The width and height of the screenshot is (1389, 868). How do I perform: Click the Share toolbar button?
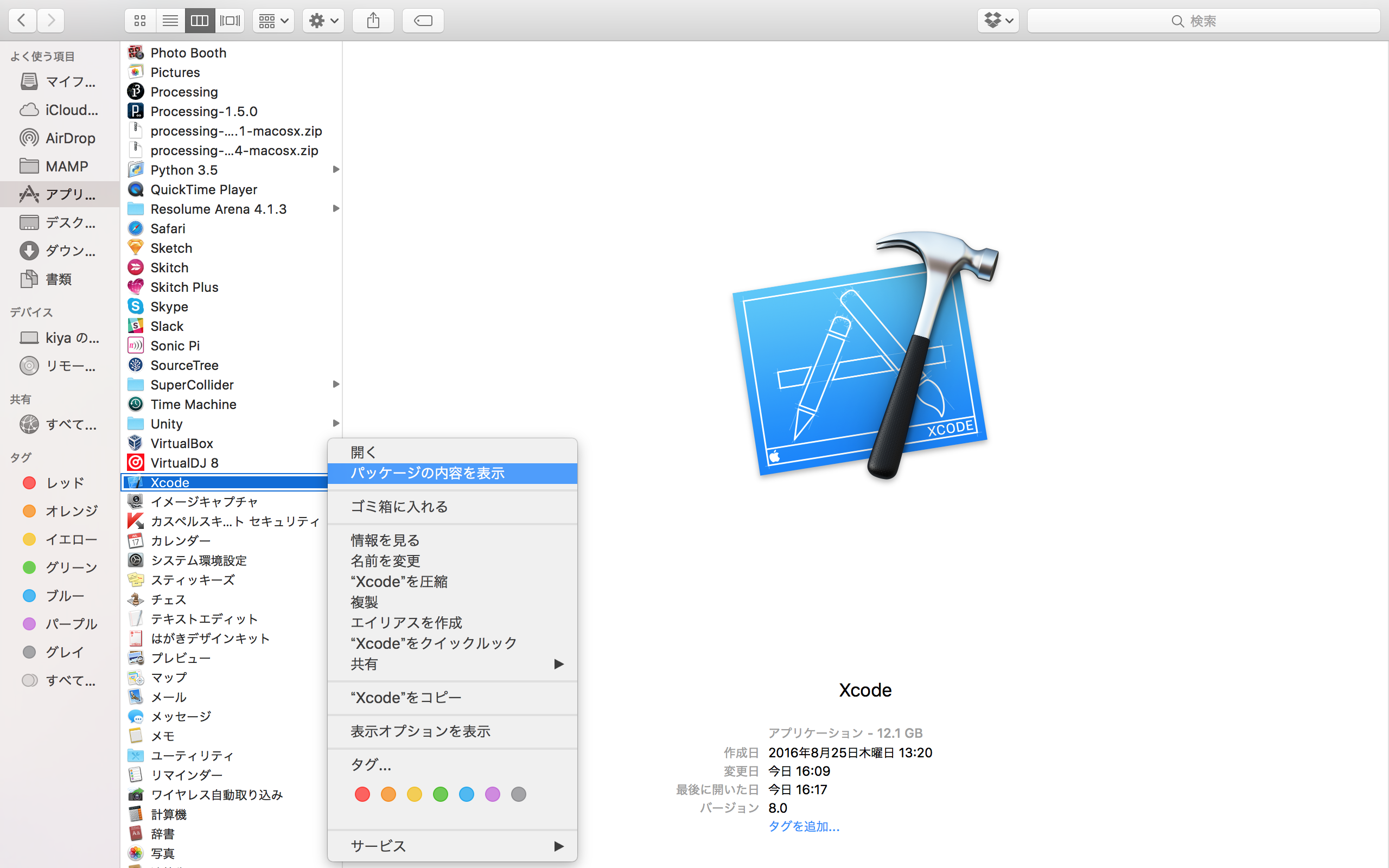(373, 21)
